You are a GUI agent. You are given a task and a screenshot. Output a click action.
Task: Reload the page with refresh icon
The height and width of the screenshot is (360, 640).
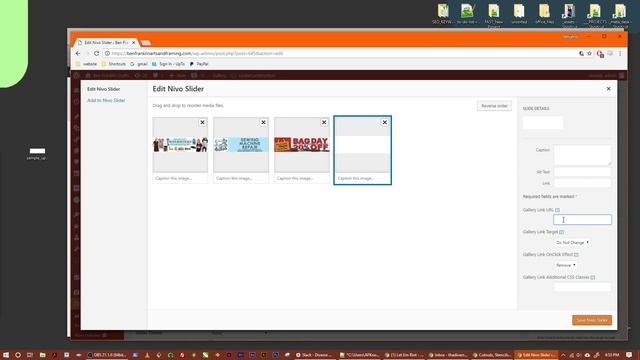click(96, 53)
